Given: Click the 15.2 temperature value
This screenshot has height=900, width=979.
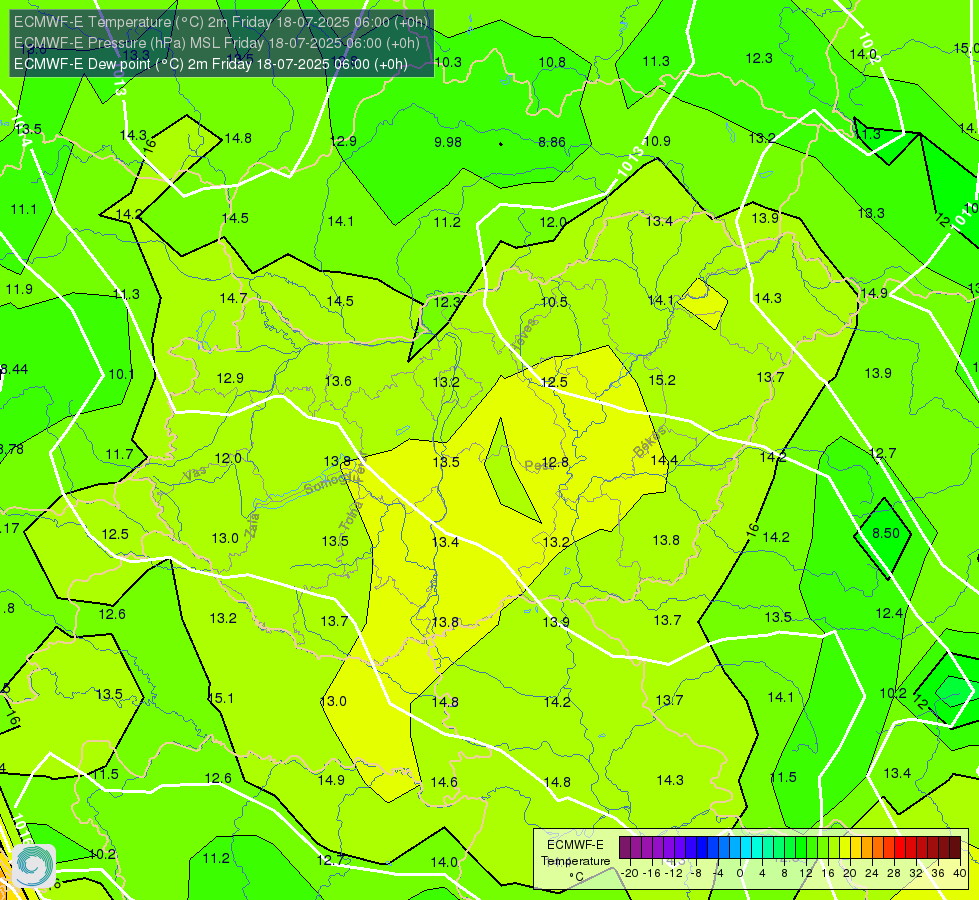Looking at the screenshot, I should pyautogui.click(x=662, y=380).
